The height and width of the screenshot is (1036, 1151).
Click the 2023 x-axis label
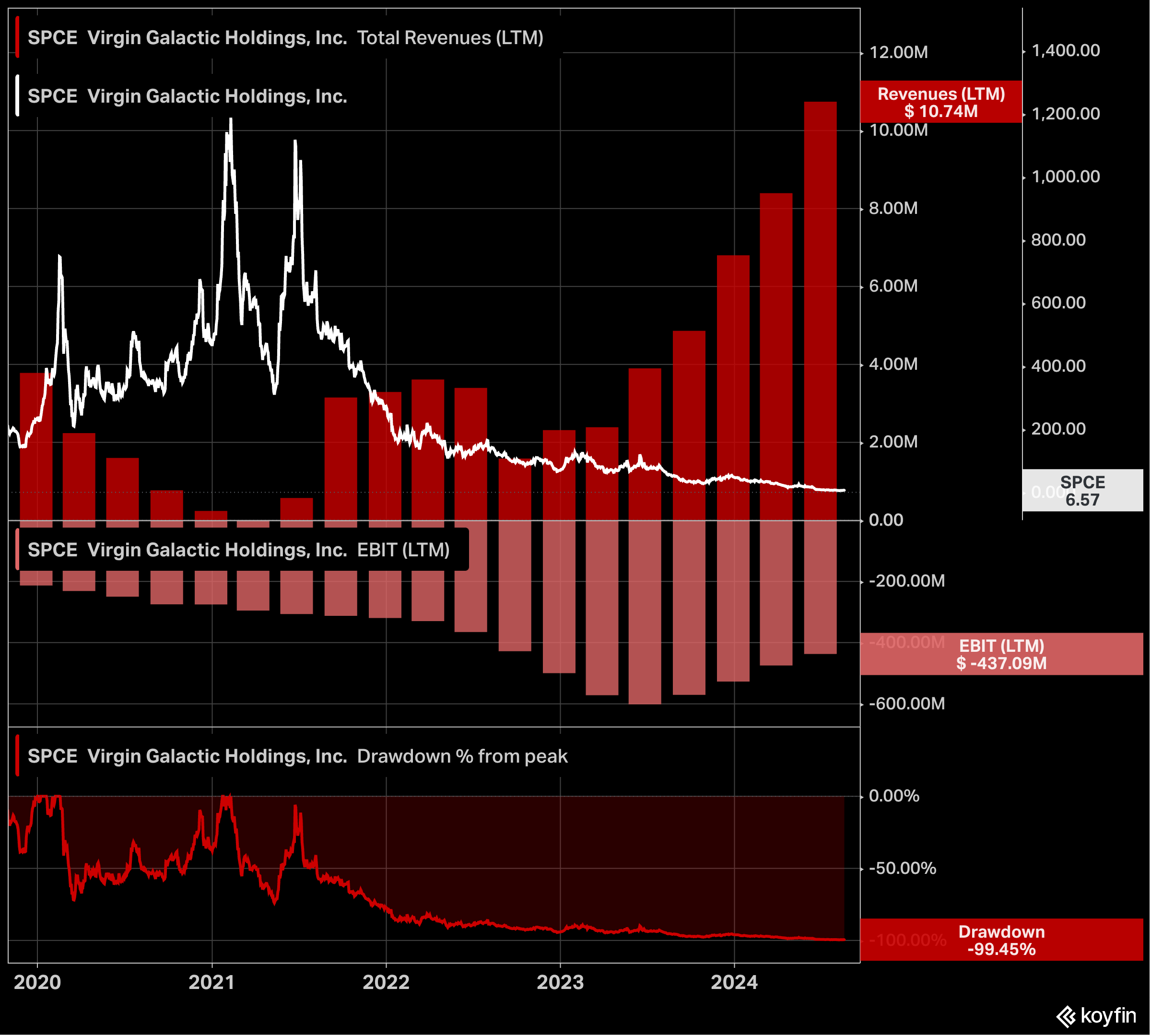click(560, 982)
